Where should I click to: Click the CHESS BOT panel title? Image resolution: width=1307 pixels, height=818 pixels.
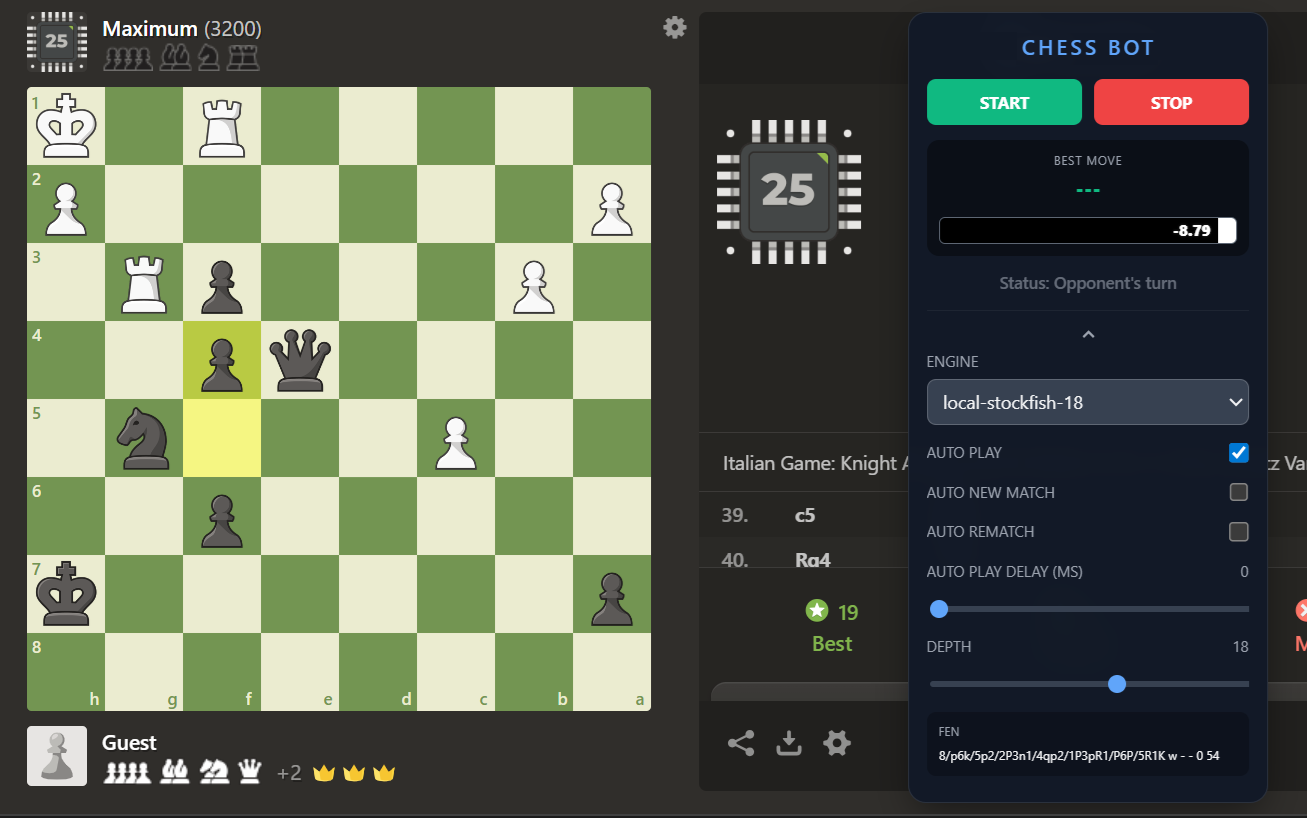pyautogui.click(x=1088, y=47)
